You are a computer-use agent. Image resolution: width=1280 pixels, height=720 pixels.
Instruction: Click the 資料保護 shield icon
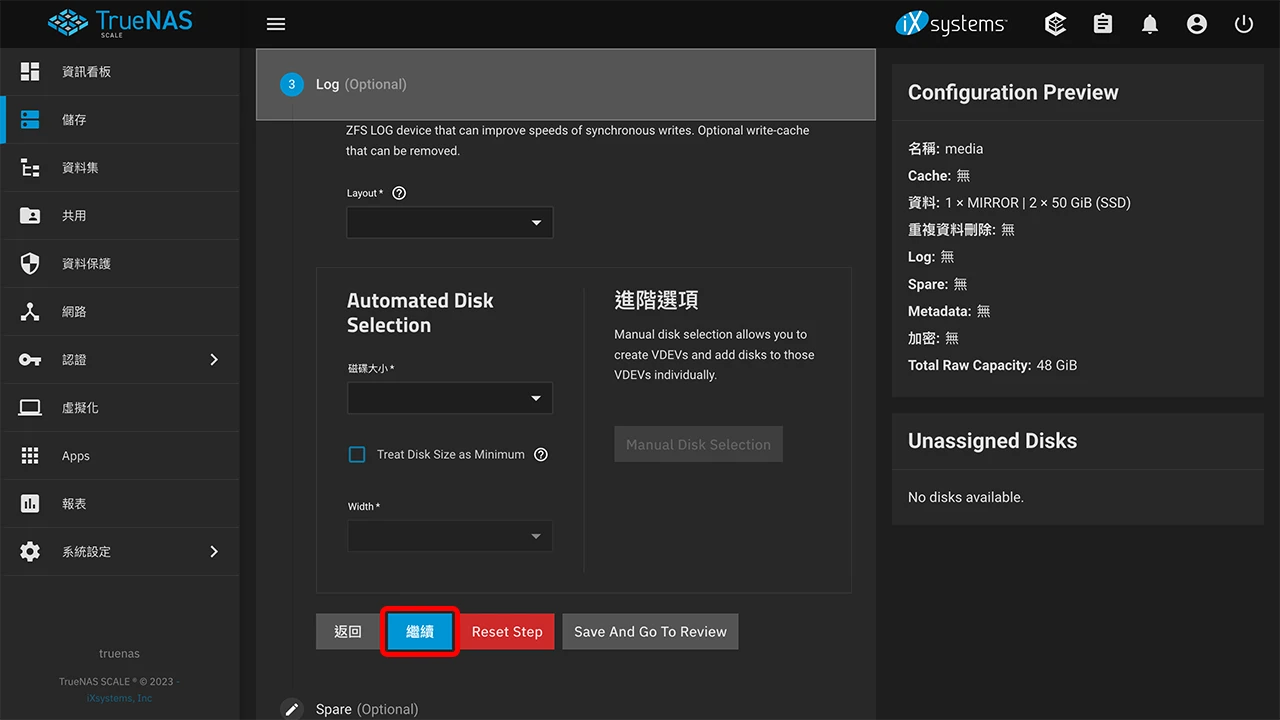point(29,263)
